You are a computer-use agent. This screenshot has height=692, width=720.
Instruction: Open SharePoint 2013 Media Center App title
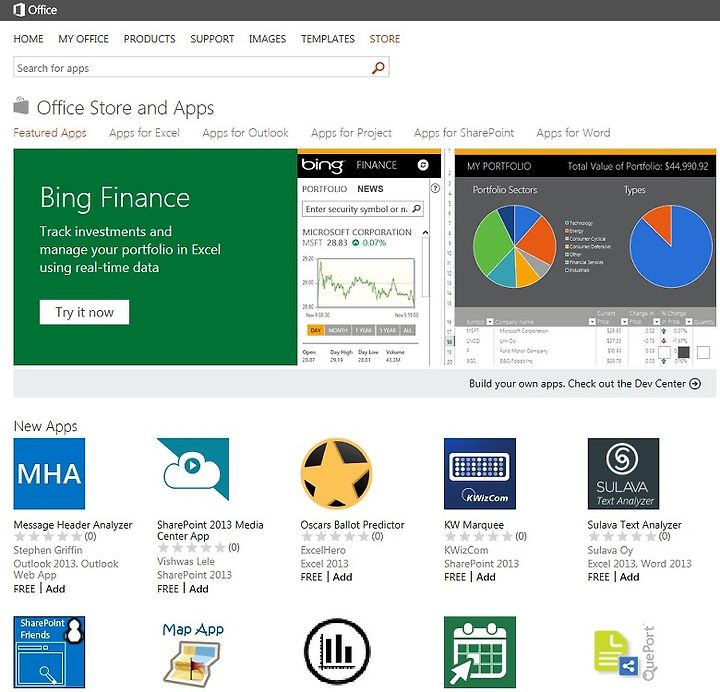(210, 530)
